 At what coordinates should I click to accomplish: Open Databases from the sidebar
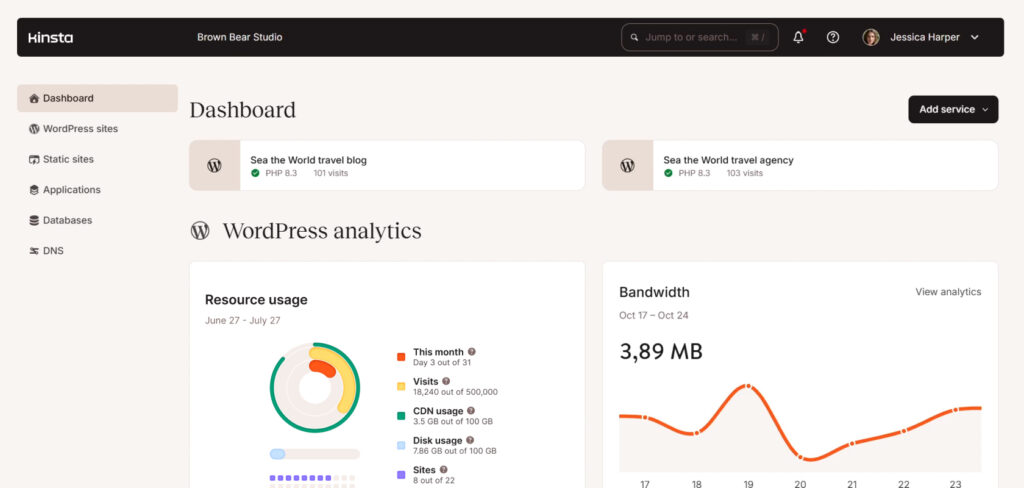(x=67, y=220)
